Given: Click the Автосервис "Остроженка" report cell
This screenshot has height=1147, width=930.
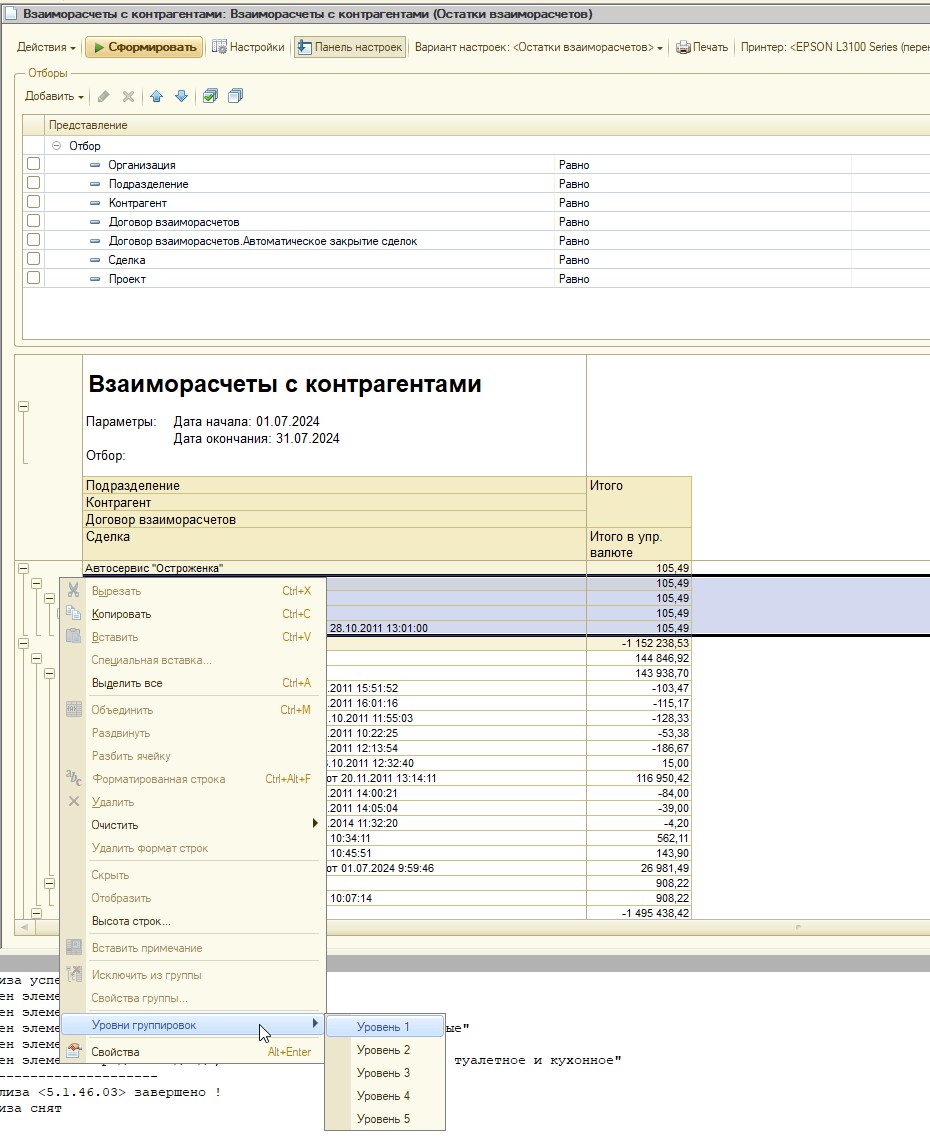Looking at the screenshot, I should 334,568.
